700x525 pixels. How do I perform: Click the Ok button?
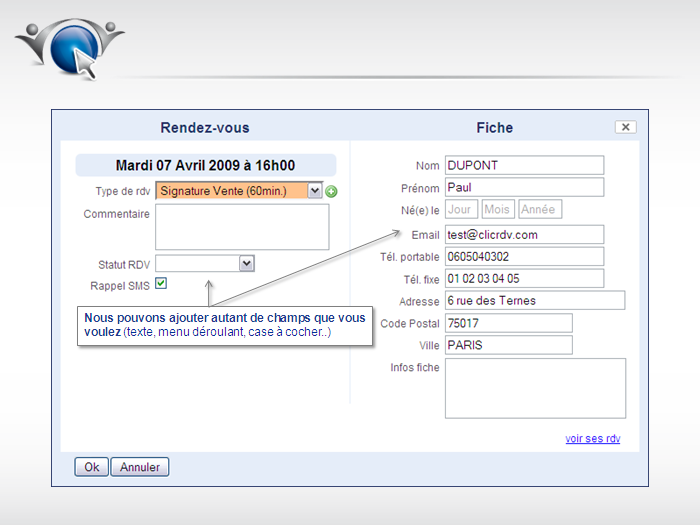(x=92, y=467)
